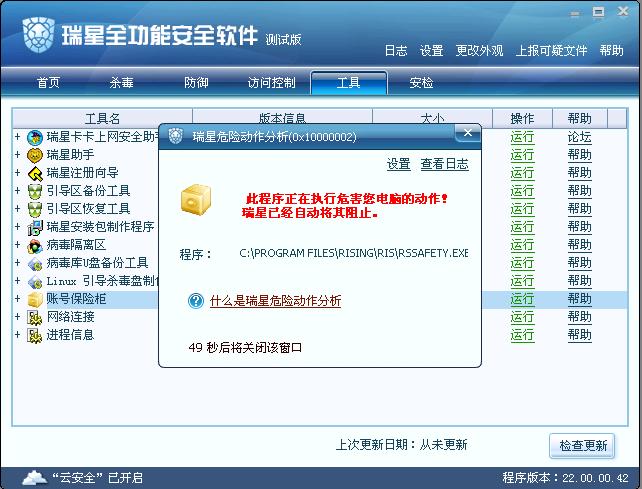Viewport: 642px width, 489px height.
Task: Open 上报可疑文件 in the top menu
Action: (551, 50)
